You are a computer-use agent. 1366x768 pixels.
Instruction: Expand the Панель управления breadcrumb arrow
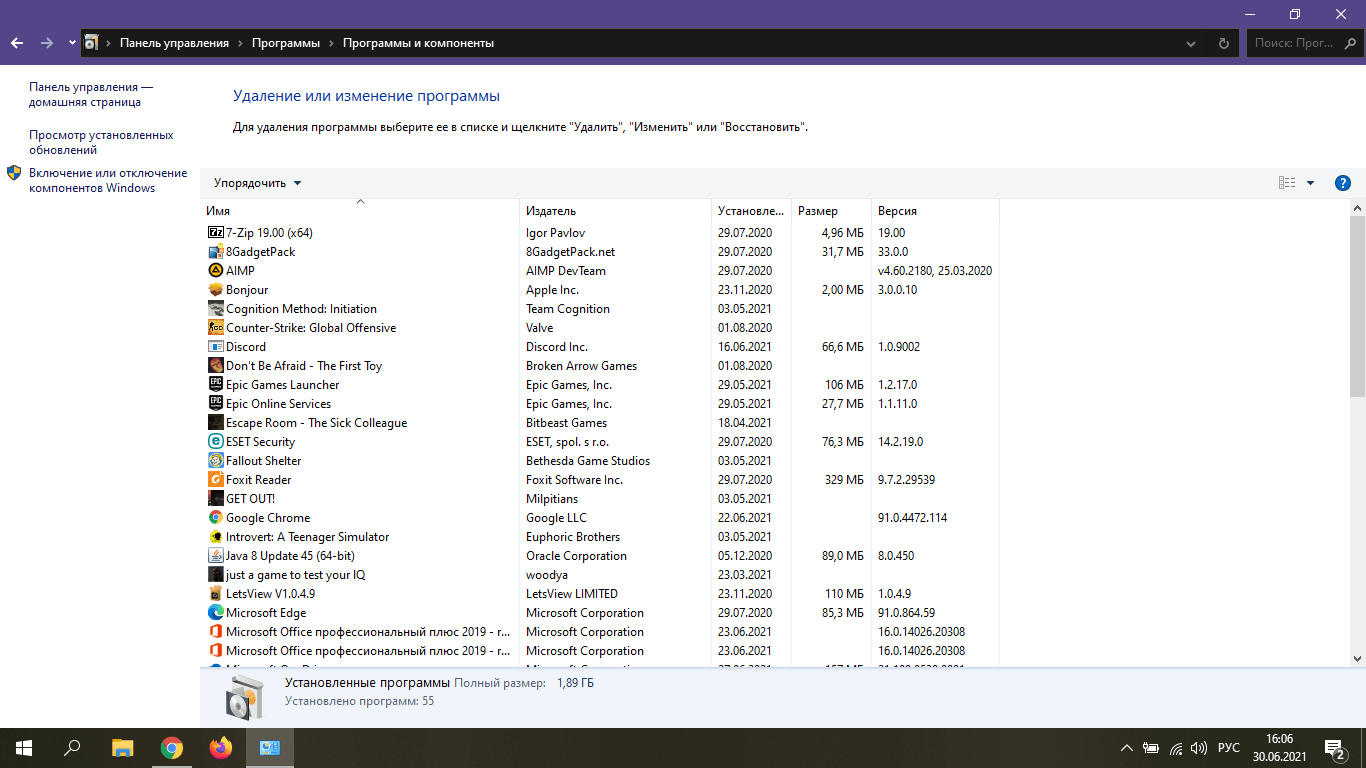coord(239,43)
